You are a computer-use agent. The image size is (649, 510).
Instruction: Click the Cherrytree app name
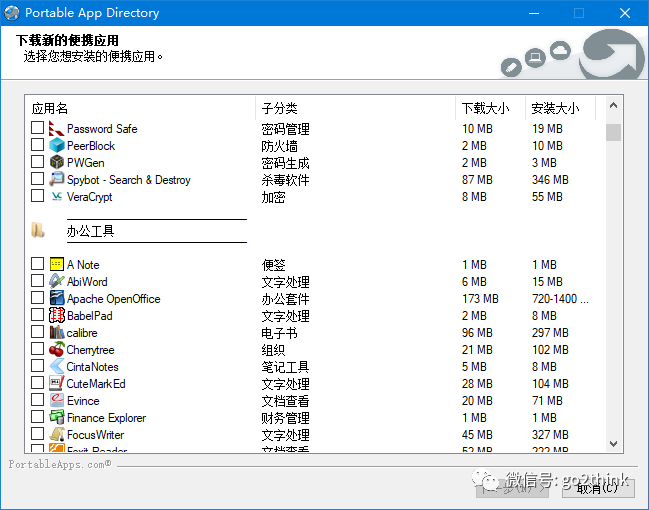(90, 350)
